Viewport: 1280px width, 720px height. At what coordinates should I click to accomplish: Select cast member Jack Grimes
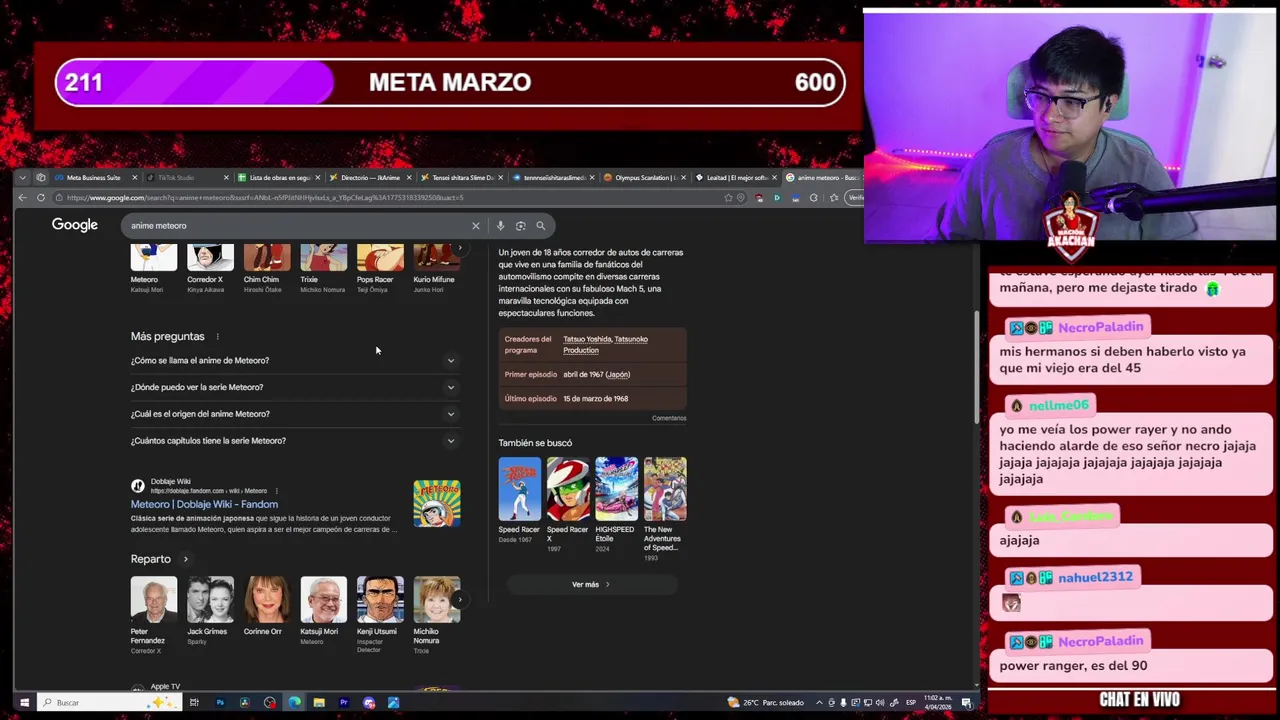click(x=210, y=611)
